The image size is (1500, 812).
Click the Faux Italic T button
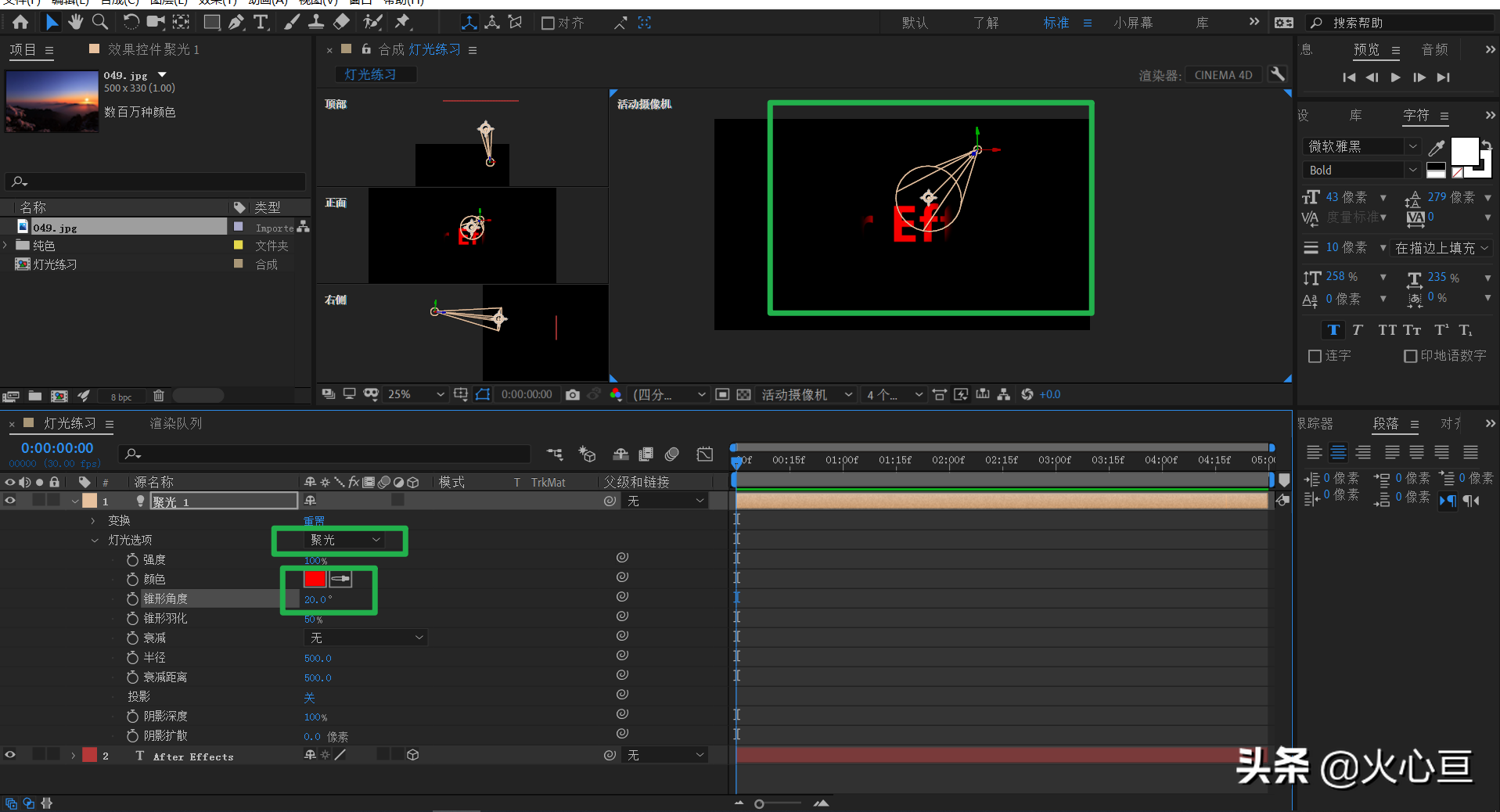pos(1358,330)
